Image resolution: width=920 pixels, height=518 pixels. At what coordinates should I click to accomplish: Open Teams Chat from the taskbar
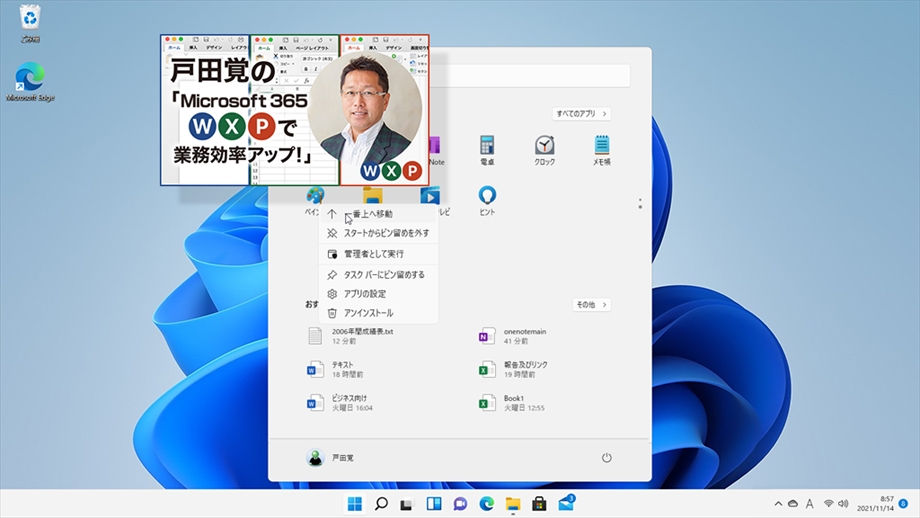pos(460,503)
